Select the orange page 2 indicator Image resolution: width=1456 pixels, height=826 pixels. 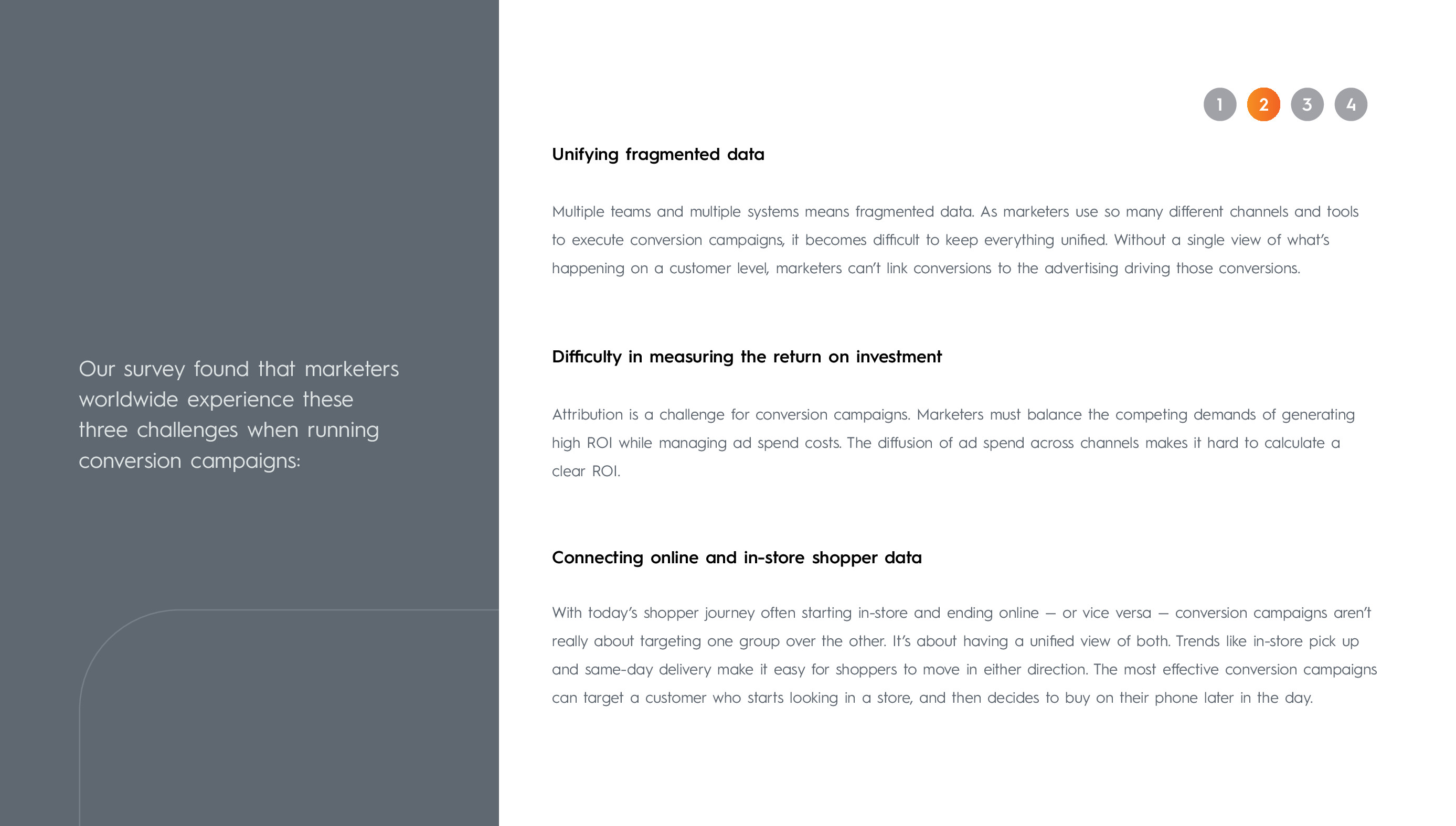coord(1263,104)
